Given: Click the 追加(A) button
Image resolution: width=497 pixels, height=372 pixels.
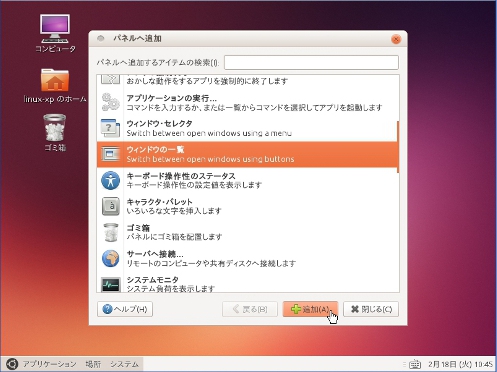Looking at the screenshot, I should coord(310,309).
